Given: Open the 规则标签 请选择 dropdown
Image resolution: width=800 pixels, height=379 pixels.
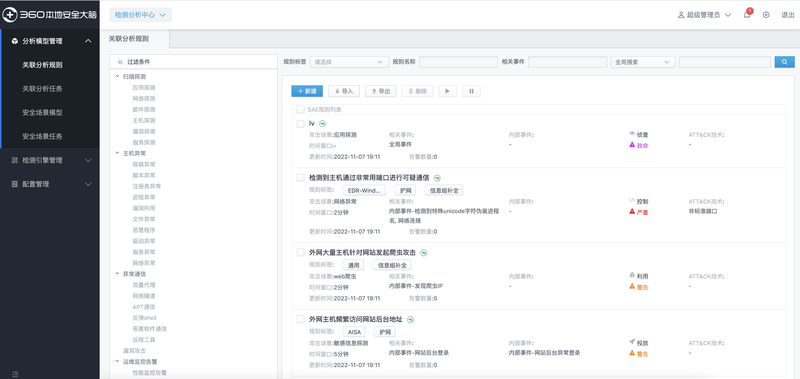Looking at the screenshot, I should click(349, 62).
